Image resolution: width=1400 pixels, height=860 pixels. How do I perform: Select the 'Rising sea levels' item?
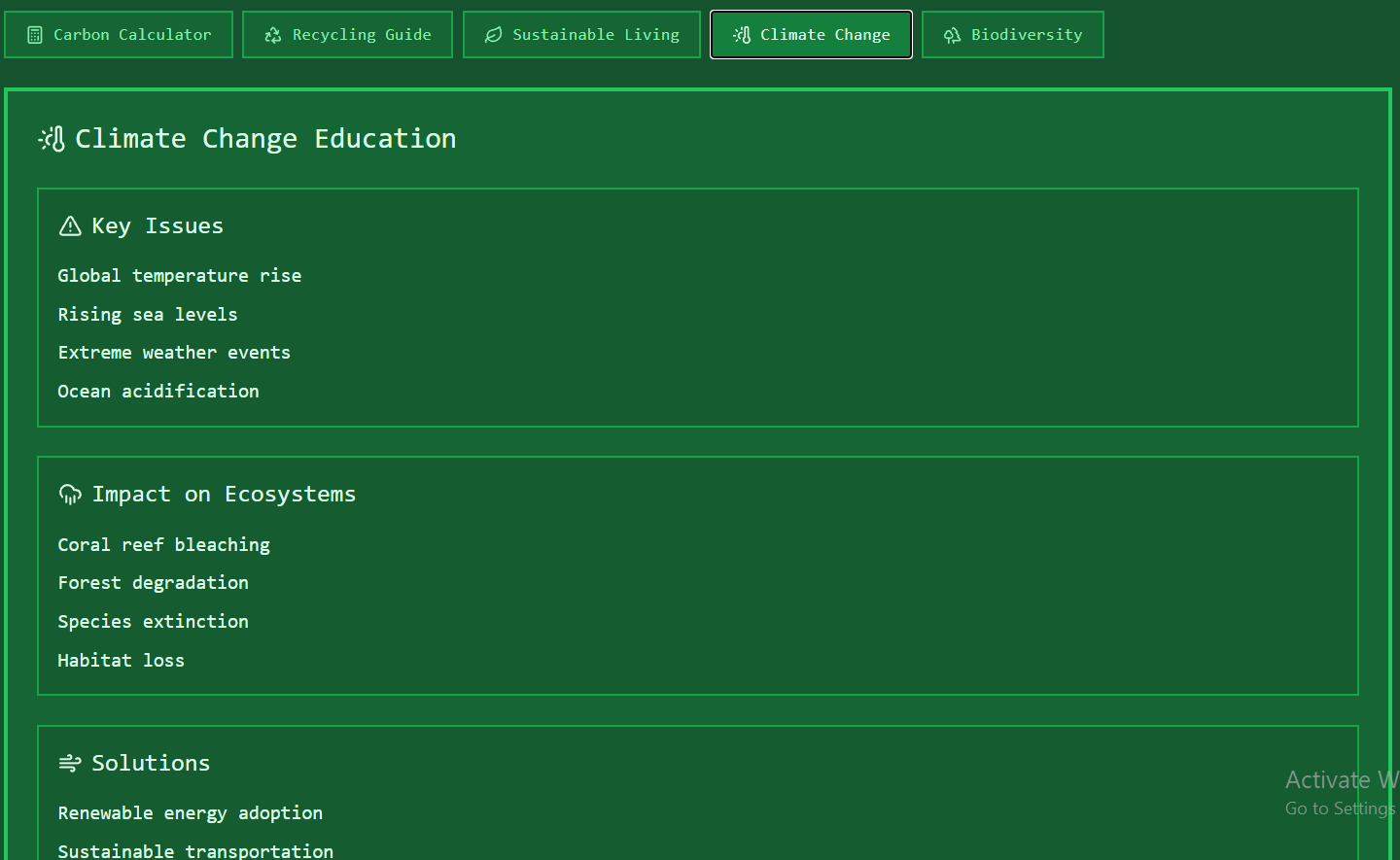[148, 315]
